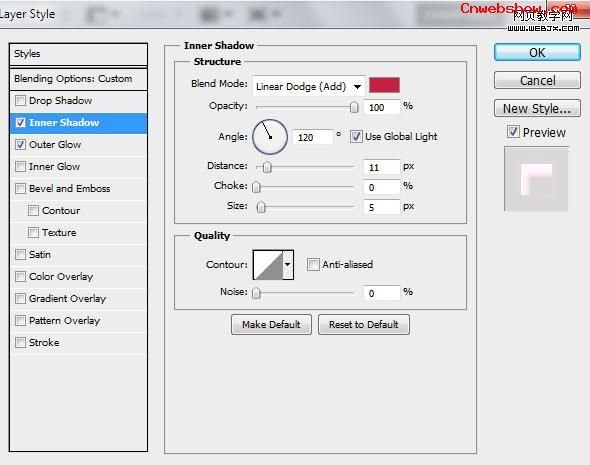590x465 pixels.
Task: Click the New Style button
Action: 537,108
